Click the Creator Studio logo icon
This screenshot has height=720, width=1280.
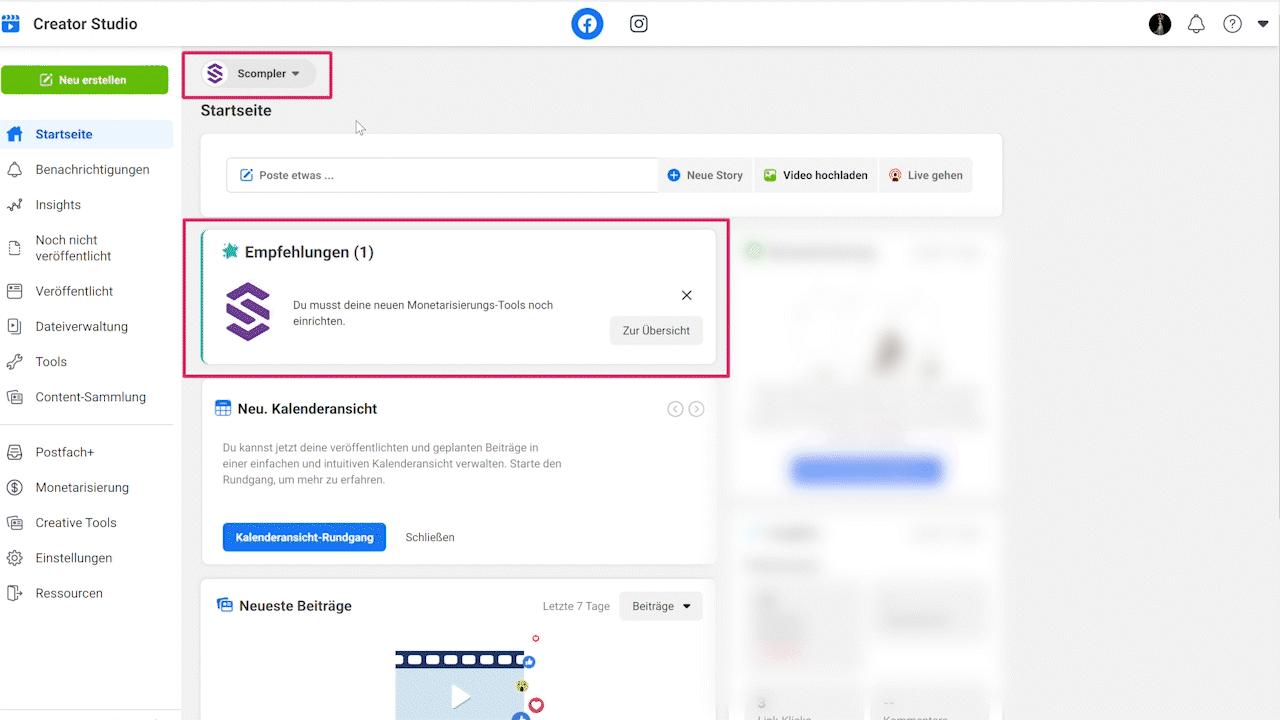(x=11, y=24)
